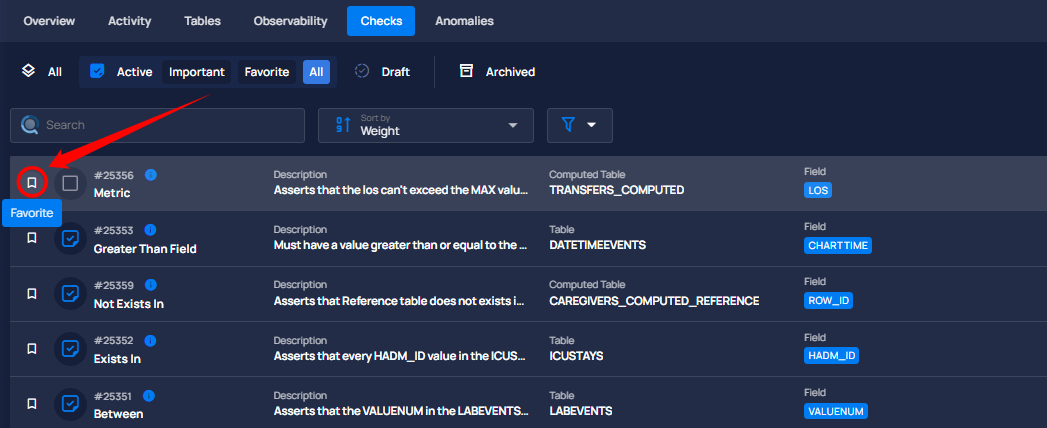This screenshot has height=428, width=1047.
Task: Mark the Between check #25351 as favorite
Action: pos(31,403)
